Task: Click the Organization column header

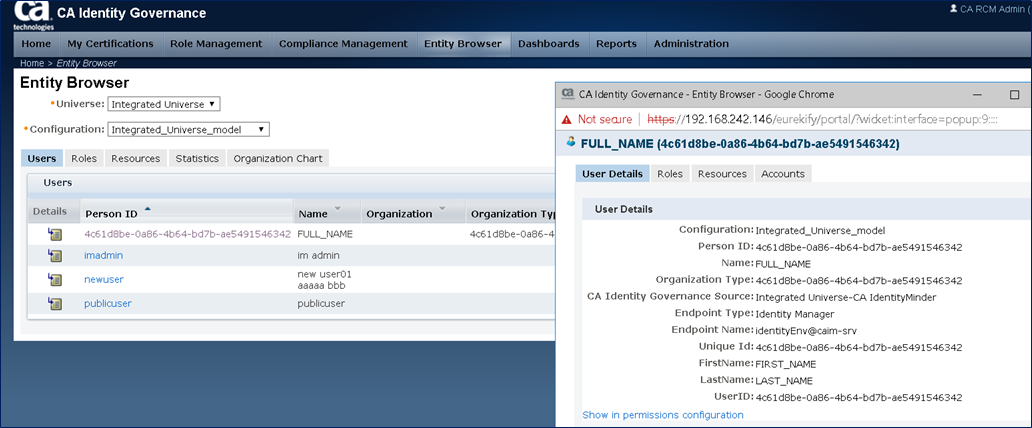Action: click(399, 214)
